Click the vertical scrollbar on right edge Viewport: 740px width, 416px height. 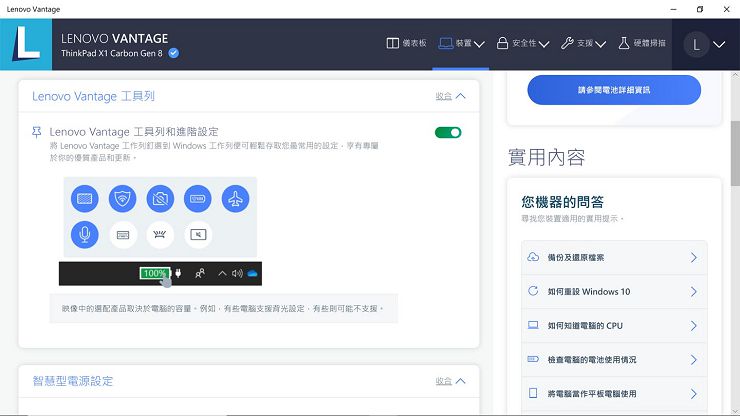(x=734, y=150)
